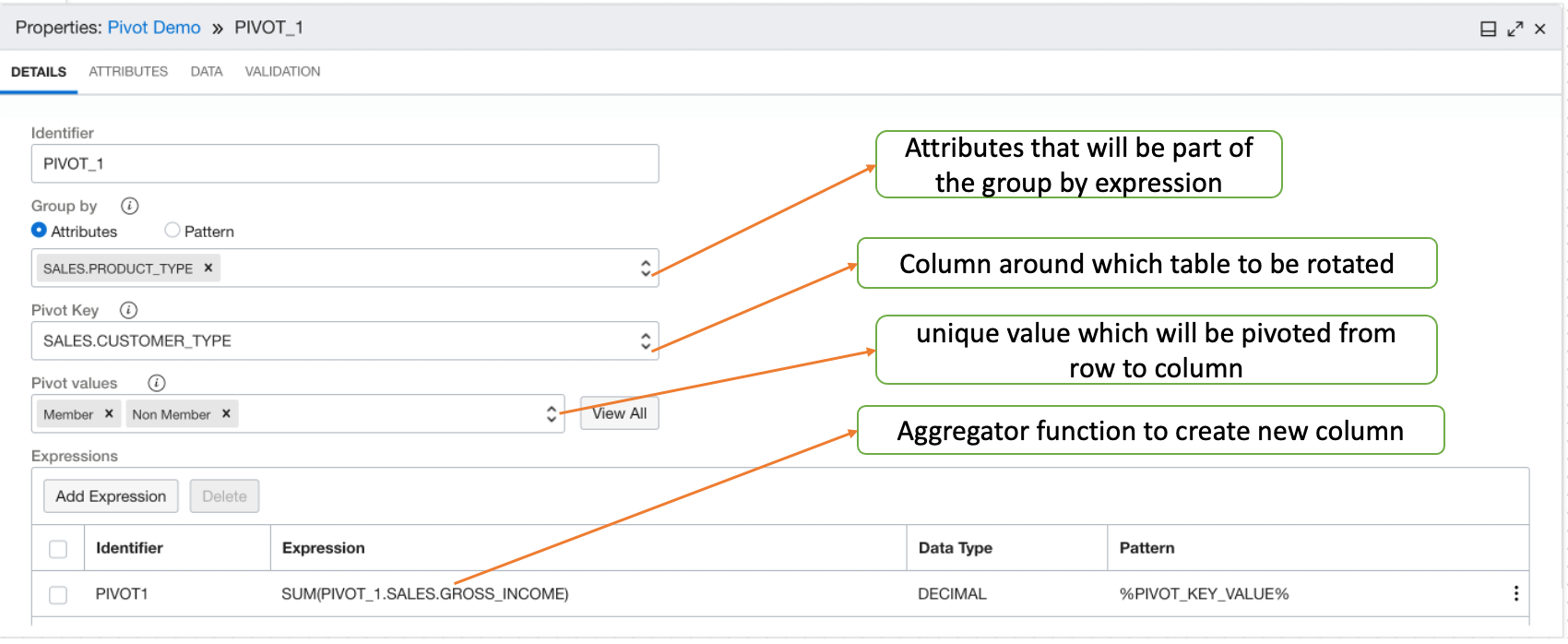1568x644 pixels.
Task: Remove the Member pivot value tag
Action: (109, 414)
